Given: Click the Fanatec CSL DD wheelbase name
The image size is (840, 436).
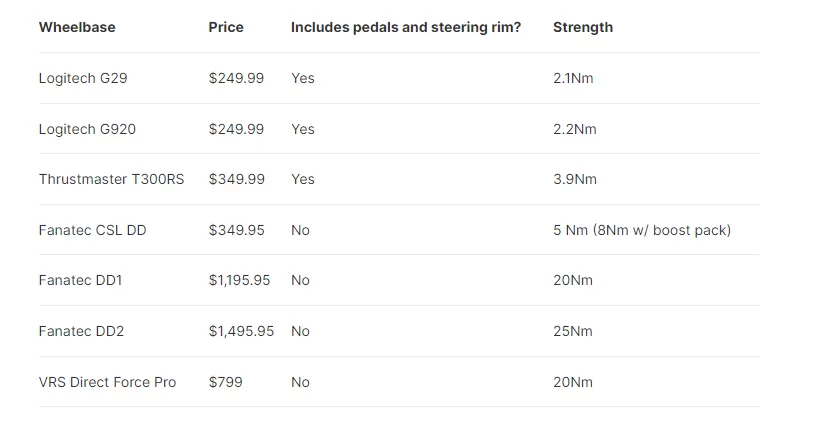Looking at the screenshot, I should (93, 230).
